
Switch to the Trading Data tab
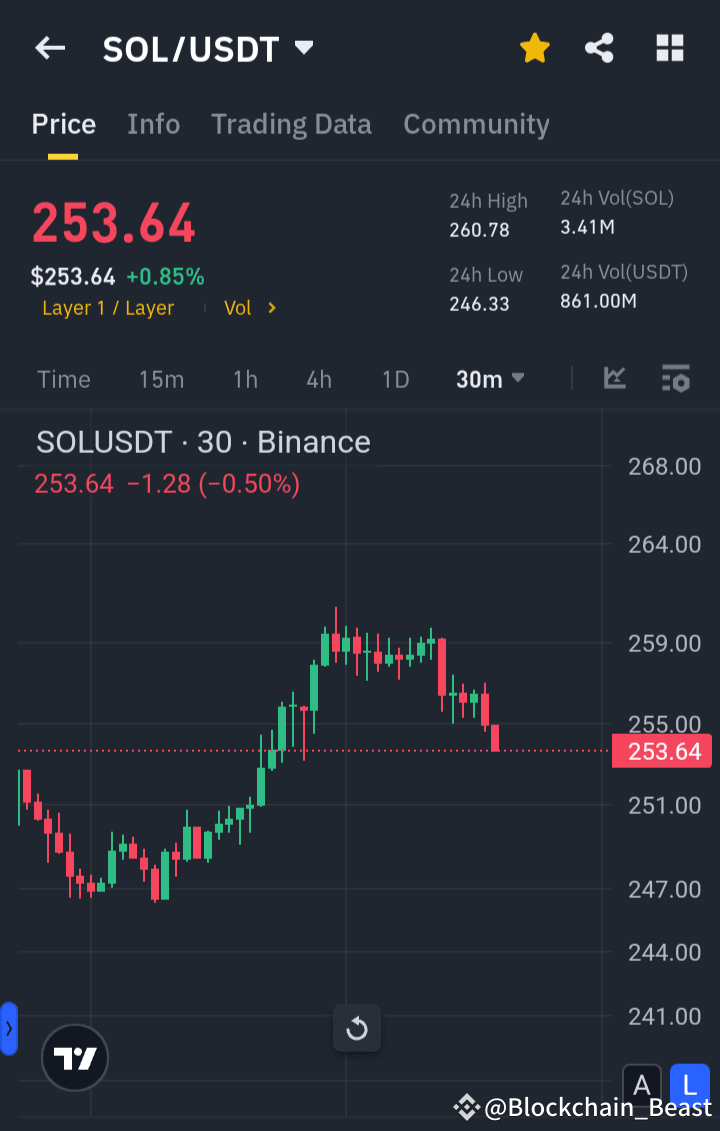click(291, 124)
